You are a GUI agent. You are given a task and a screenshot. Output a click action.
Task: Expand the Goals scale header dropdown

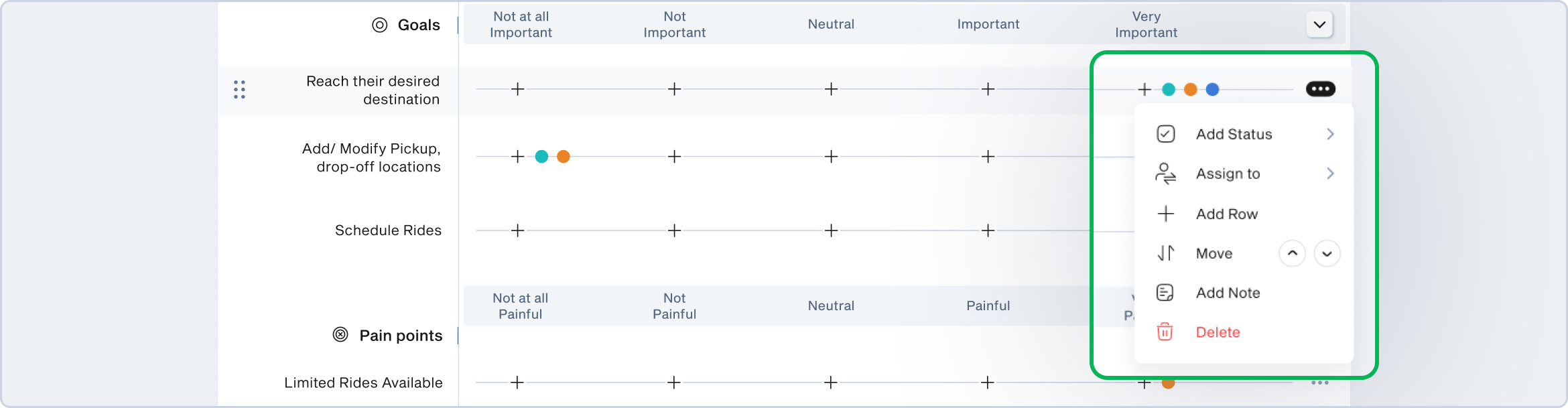(x=1319, y=25)
